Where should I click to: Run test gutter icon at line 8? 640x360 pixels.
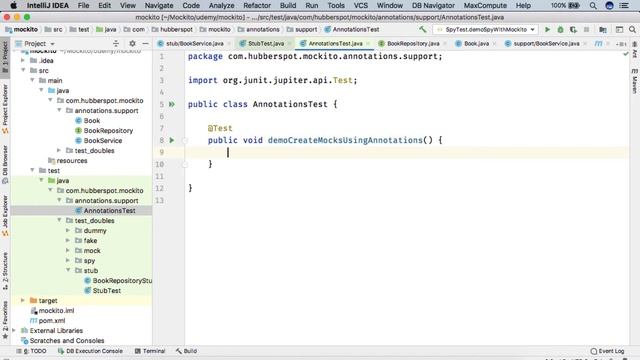click(172, 140)
